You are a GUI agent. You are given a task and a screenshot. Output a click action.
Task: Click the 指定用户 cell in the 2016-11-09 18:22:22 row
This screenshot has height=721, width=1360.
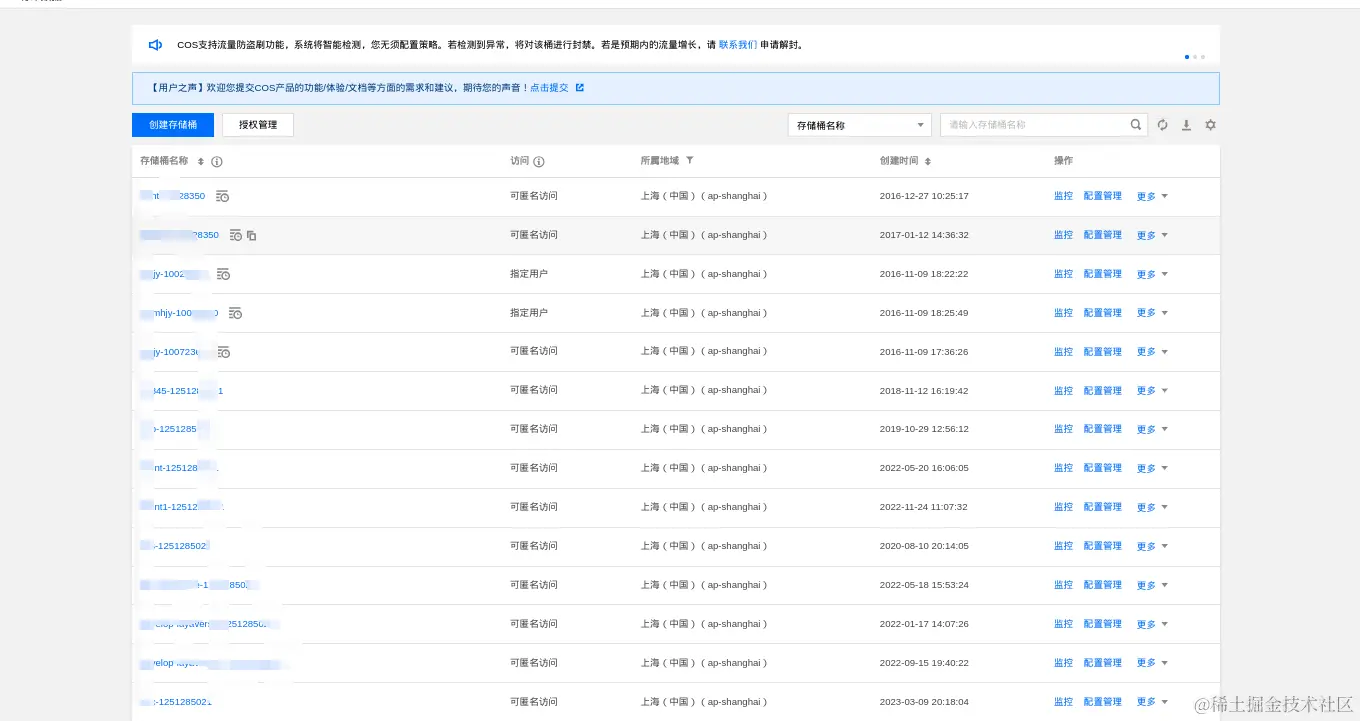pyautogui.click(x=529, y=274)
